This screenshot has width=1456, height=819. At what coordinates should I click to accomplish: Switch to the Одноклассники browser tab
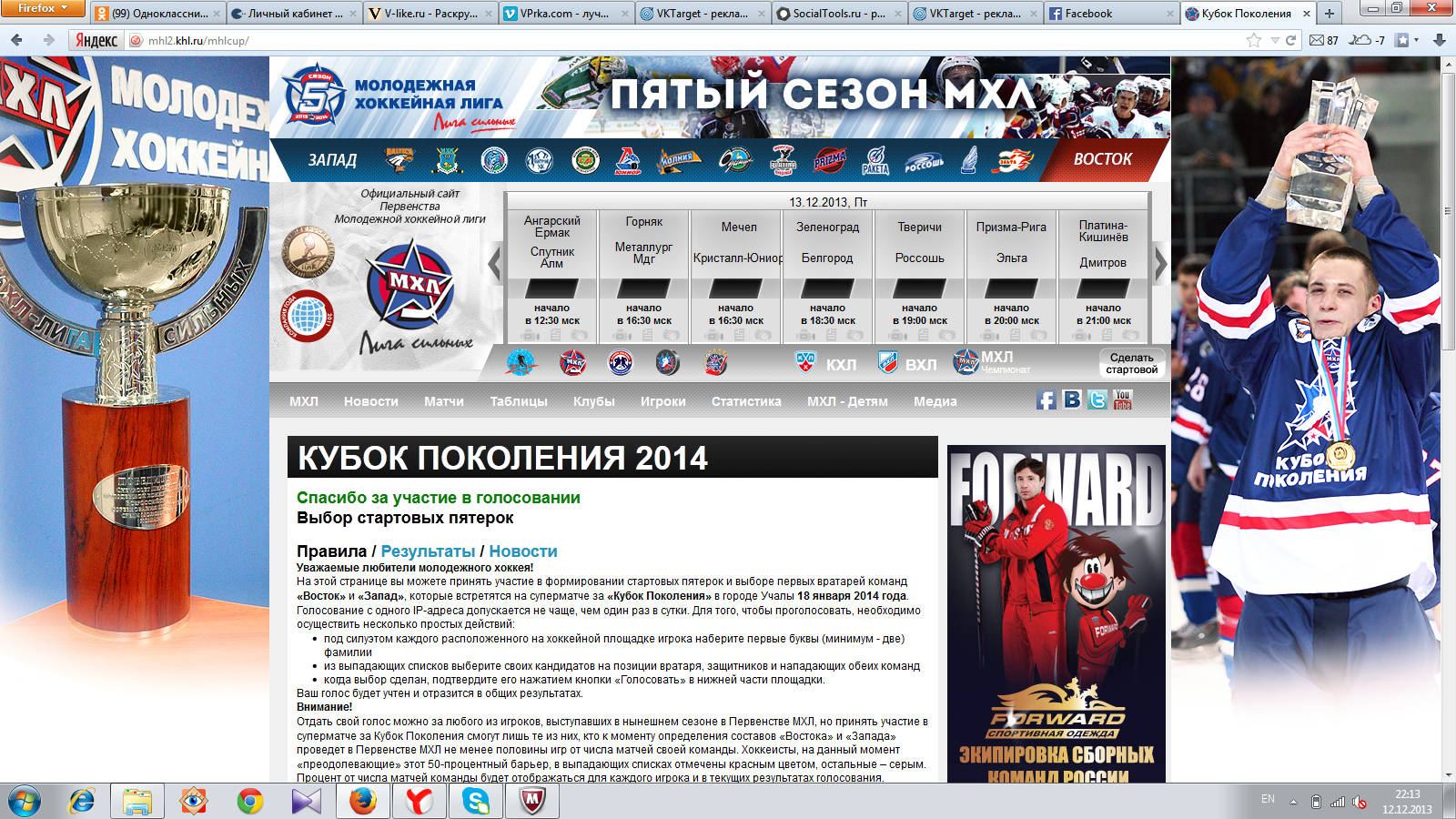point(158,13)
